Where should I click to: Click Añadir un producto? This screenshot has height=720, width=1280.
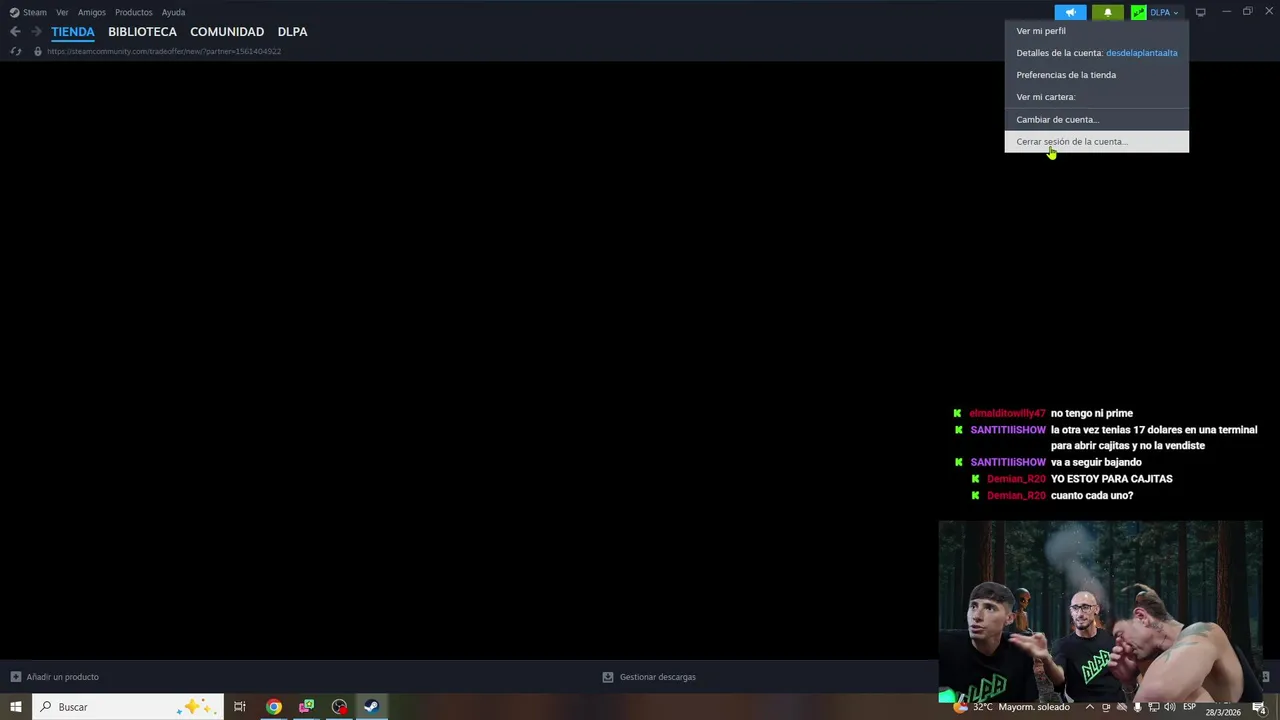tap(62, 677)
